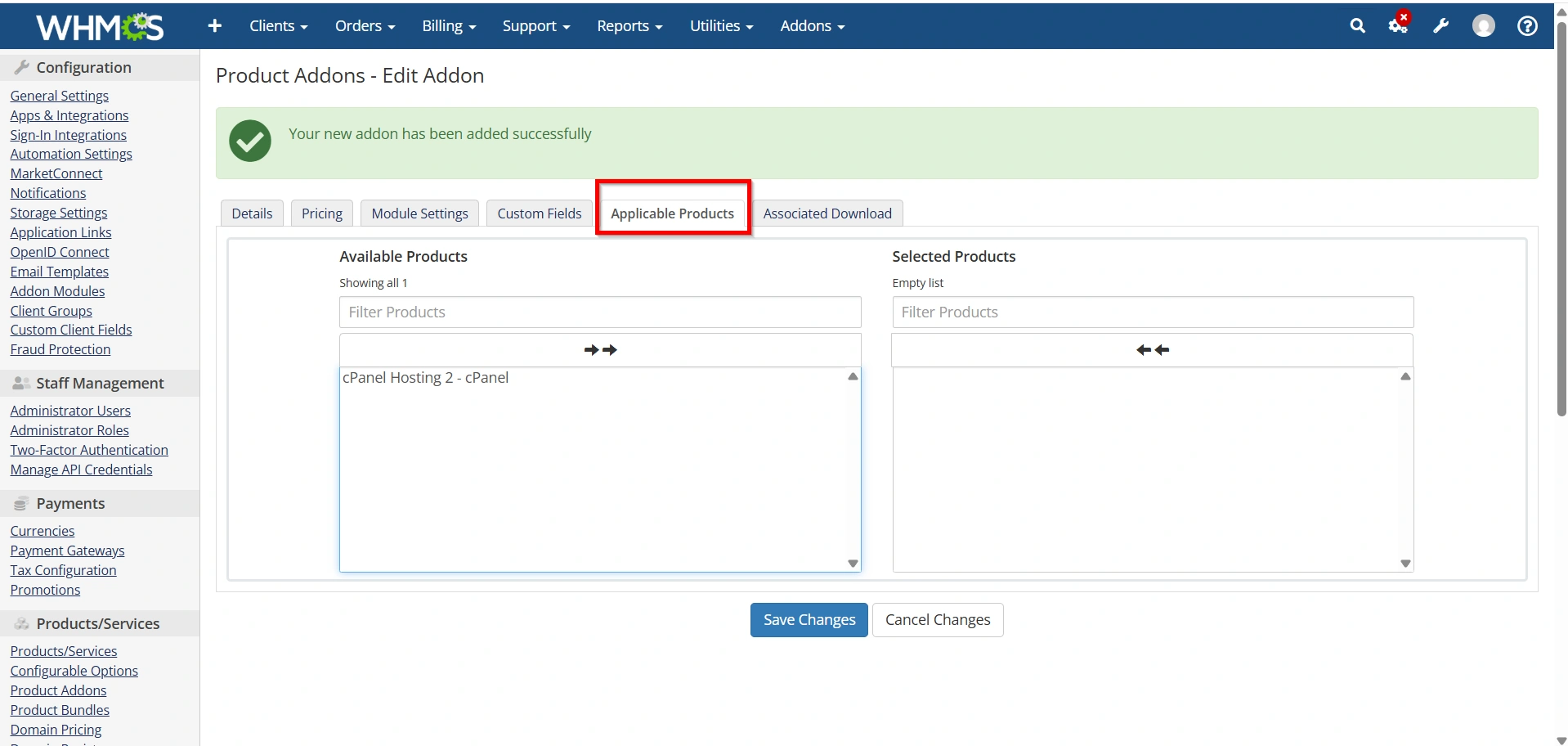Open Application Links page
Viewport: 1568px width, 746px height.
coord(60,232)
